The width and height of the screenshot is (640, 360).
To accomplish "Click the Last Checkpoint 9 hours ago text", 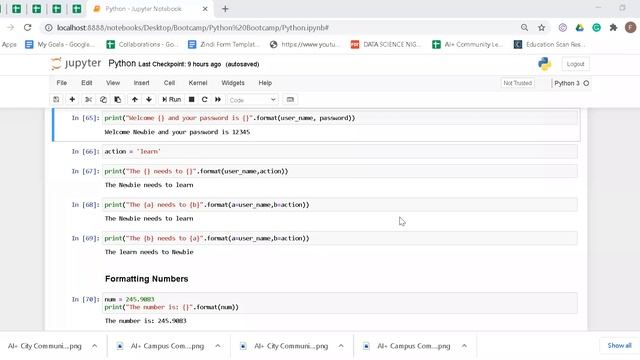I will [180, 64].
